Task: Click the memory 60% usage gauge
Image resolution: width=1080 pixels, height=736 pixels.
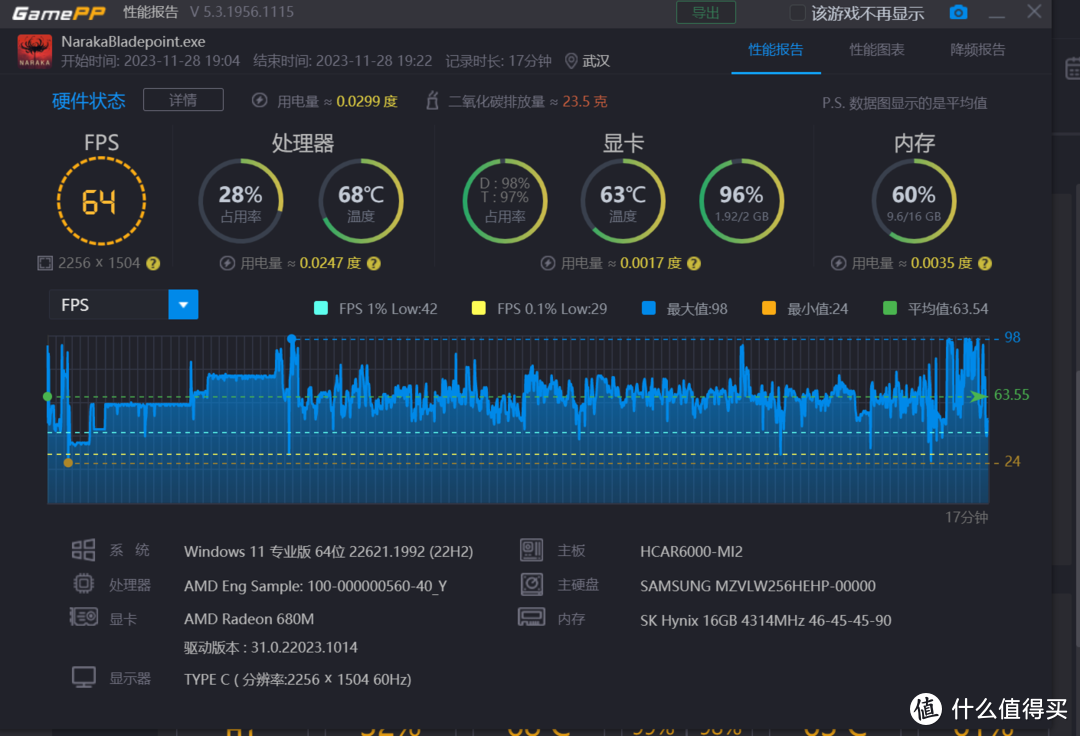Action: click(914, 201)
